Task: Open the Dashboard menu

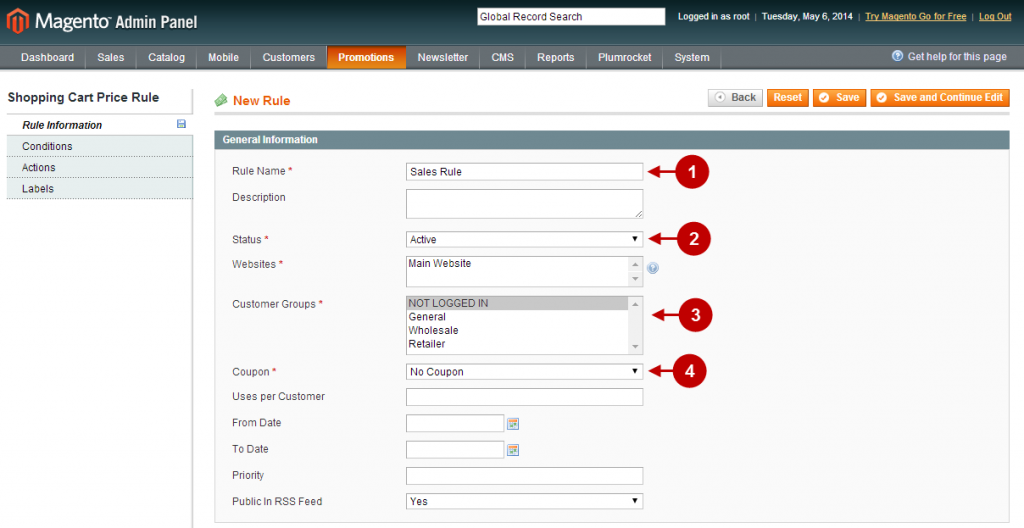Action: [x=47, y=58]
